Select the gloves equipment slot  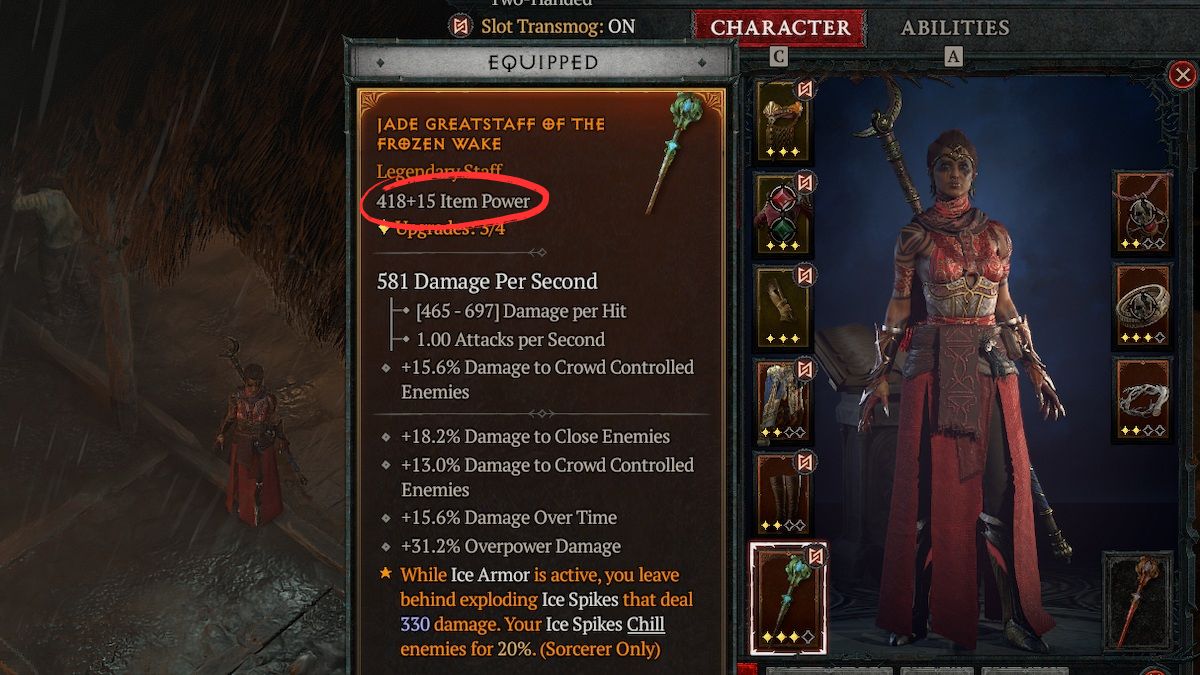(784, 308)
